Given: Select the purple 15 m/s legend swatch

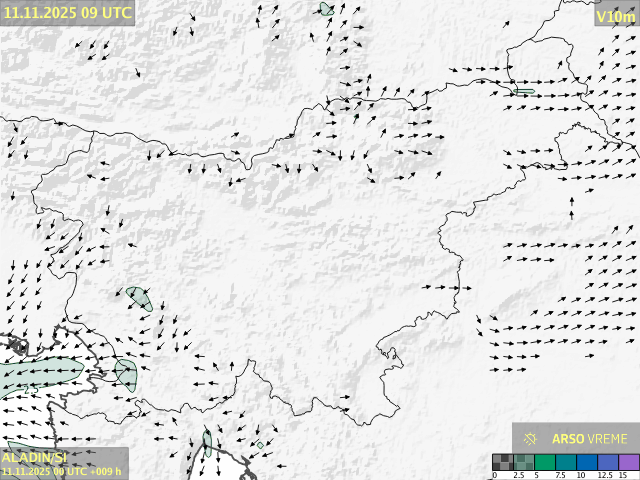Looking at the screenshot, I should pos(628,462).
